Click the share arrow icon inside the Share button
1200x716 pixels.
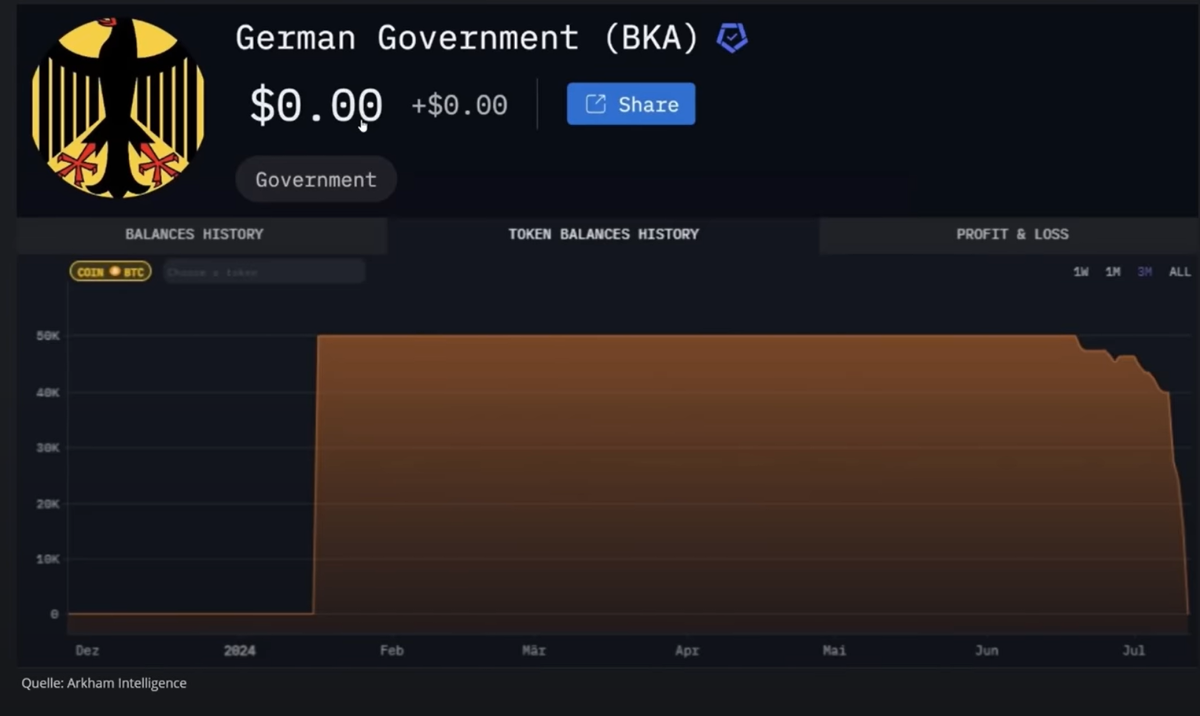[x=595, y=104]
